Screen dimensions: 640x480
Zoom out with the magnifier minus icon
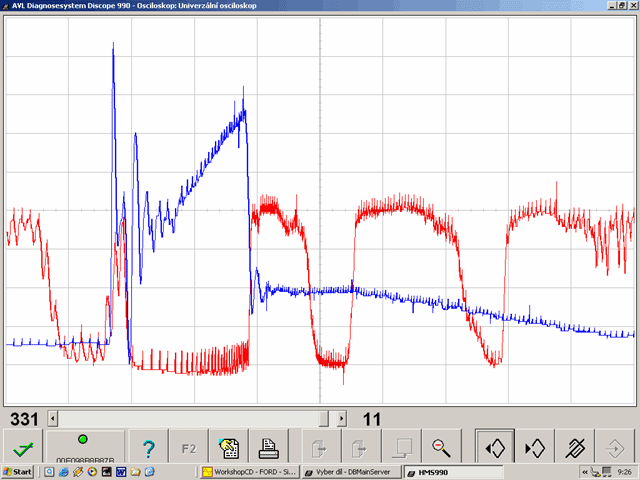tap(441, 446)
